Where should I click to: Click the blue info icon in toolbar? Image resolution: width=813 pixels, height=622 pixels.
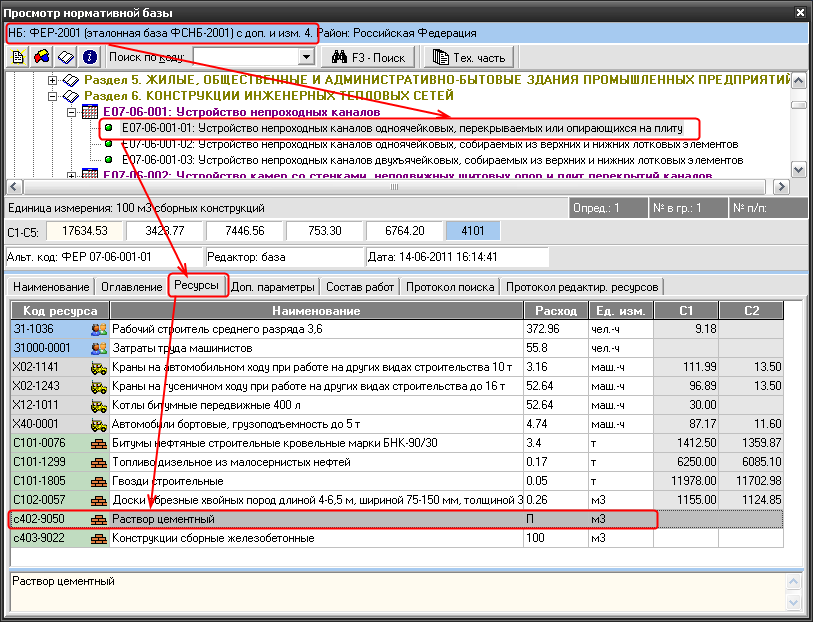89,57
